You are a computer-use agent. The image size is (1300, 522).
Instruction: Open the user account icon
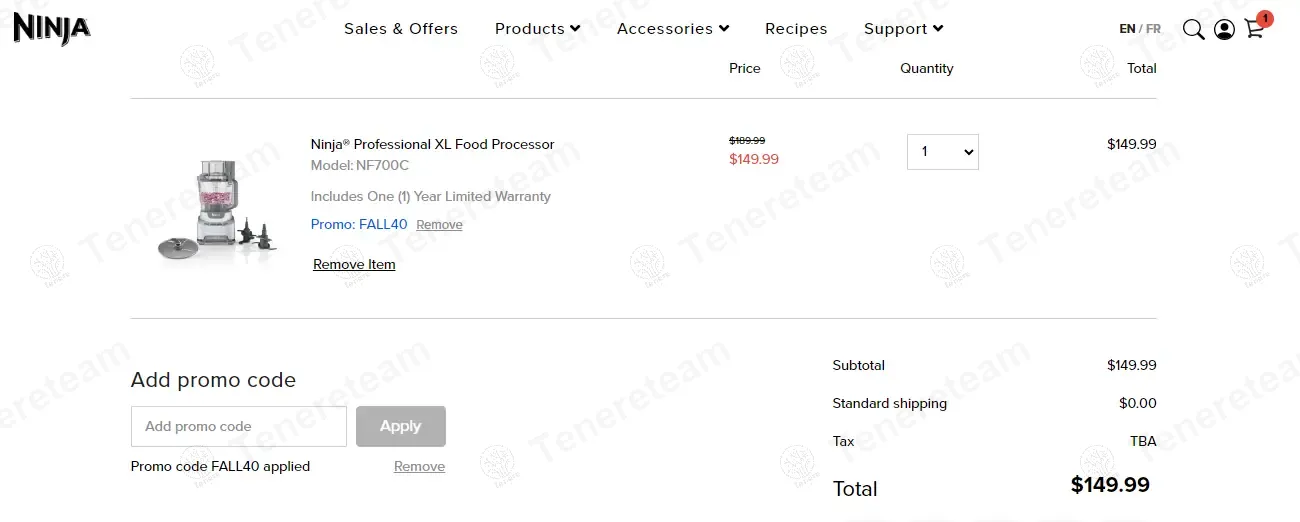point(1224,29)
